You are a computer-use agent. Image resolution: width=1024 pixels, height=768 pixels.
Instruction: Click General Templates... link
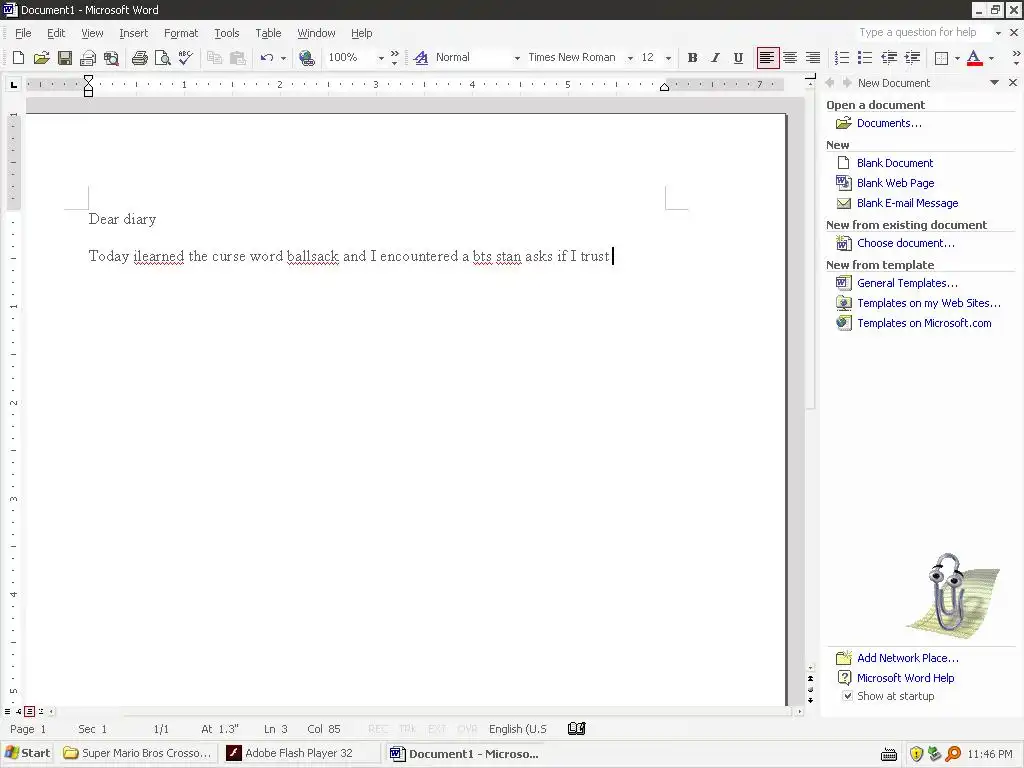tap(907, 283)
